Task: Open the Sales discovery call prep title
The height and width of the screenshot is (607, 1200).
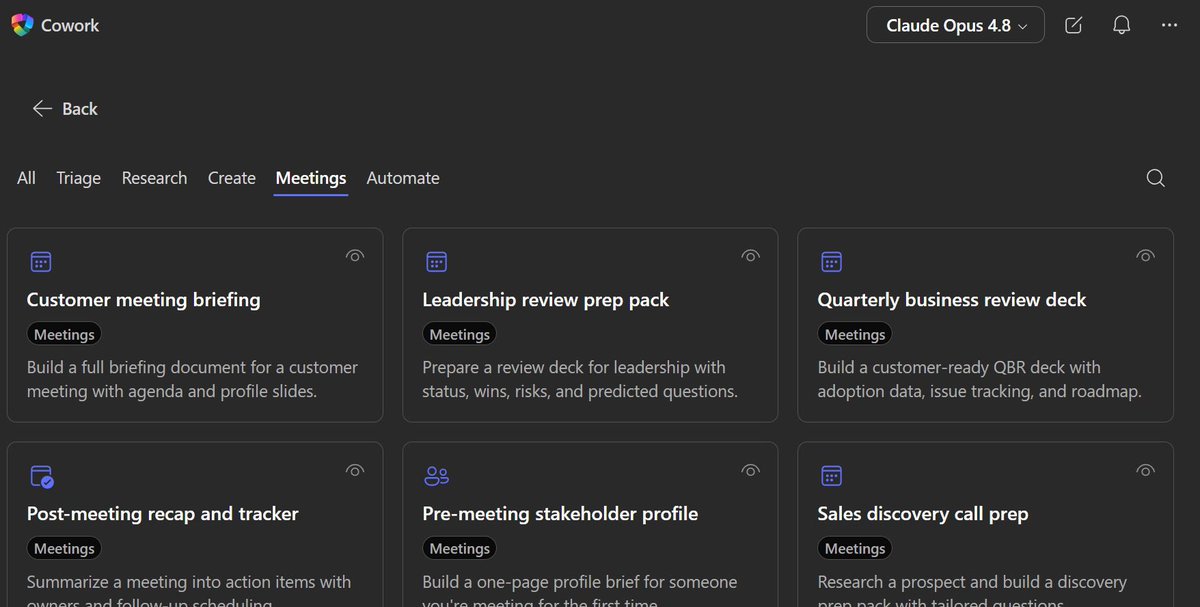Action: pos(923,514)
